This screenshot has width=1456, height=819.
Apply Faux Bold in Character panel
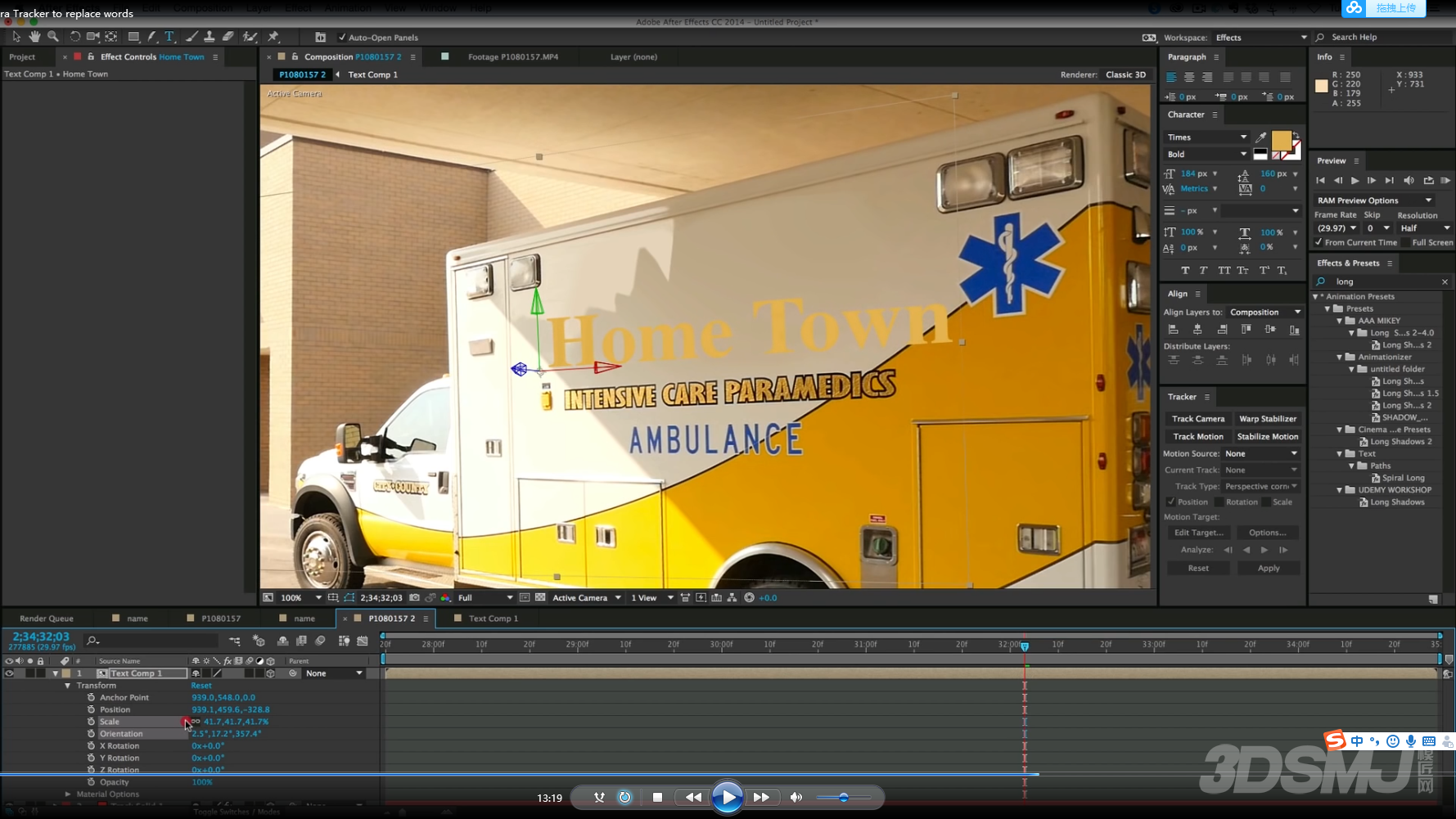[x=1184, y=271]
